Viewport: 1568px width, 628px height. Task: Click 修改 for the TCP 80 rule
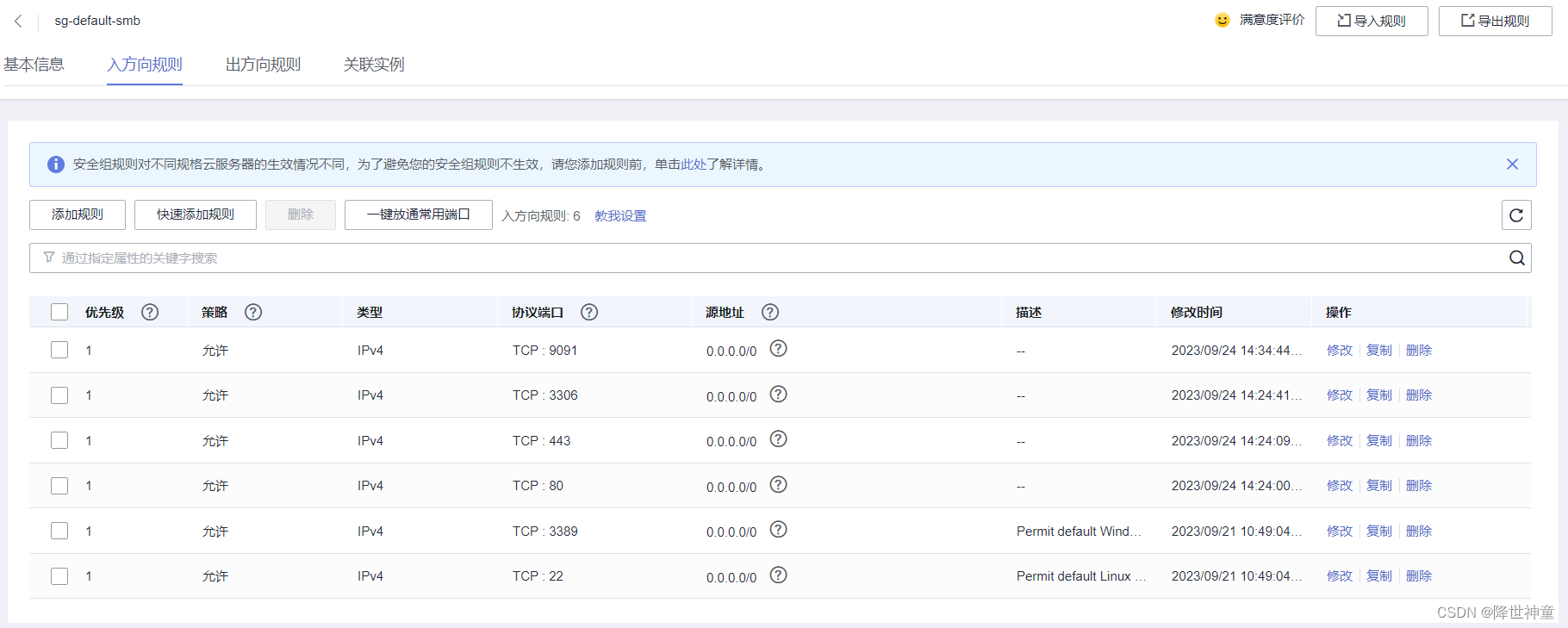coord(1340,486)
